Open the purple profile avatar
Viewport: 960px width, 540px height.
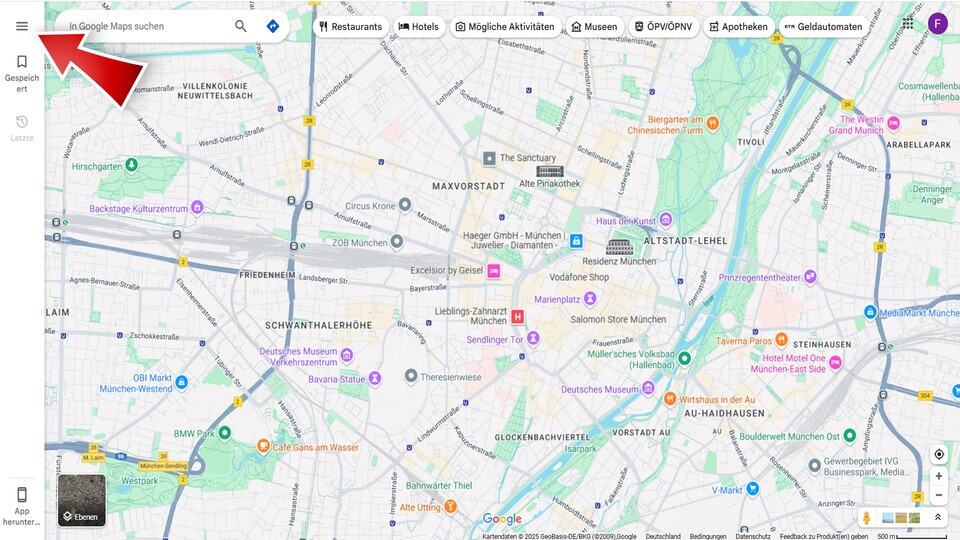[x=937, y=24]
